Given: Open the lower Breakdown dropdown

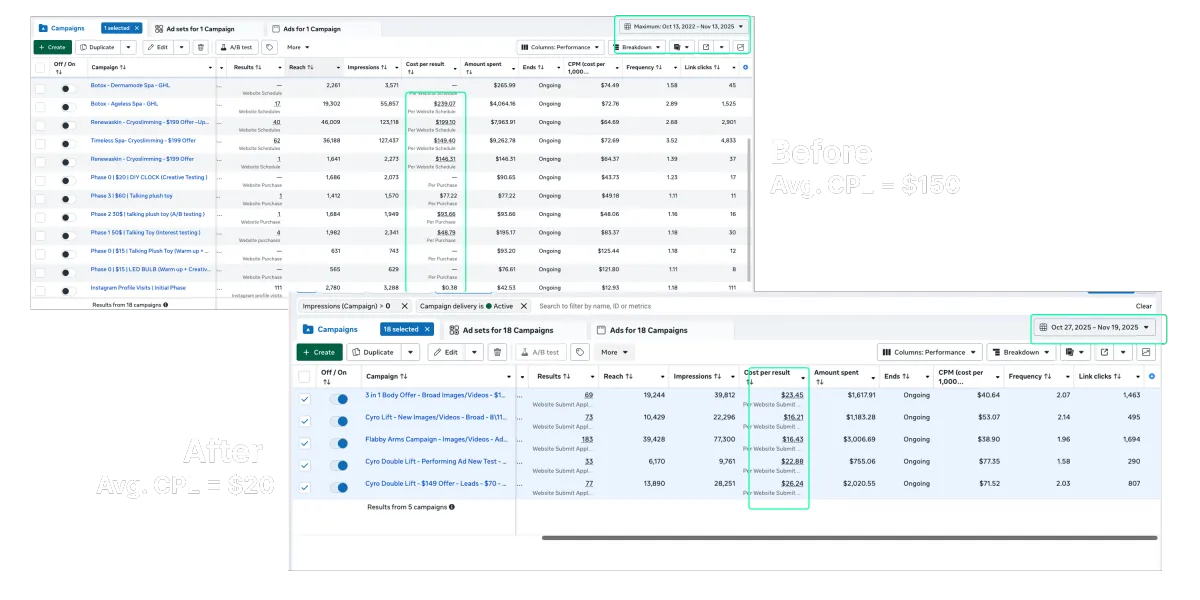Looking at the screenshot, I should pyautogui.click(x=1021, y=352).
